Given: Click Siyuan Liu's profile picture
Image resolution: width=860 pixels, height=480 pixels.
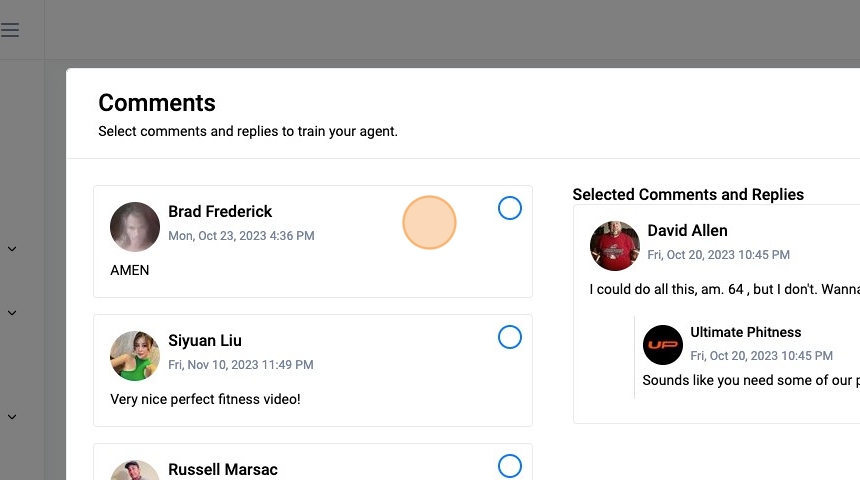Looking at the screenshot, I should 135,356.
